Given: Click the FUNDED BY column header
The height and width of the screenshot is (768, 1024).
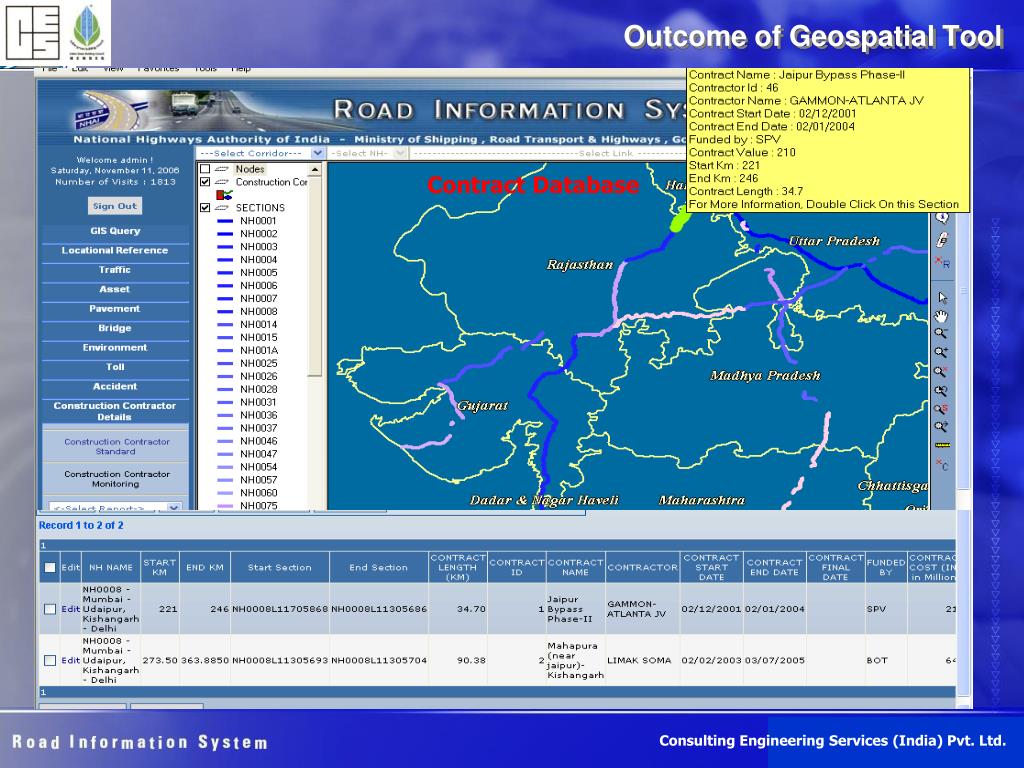Looking at the screenshot, I should [886, 568].
